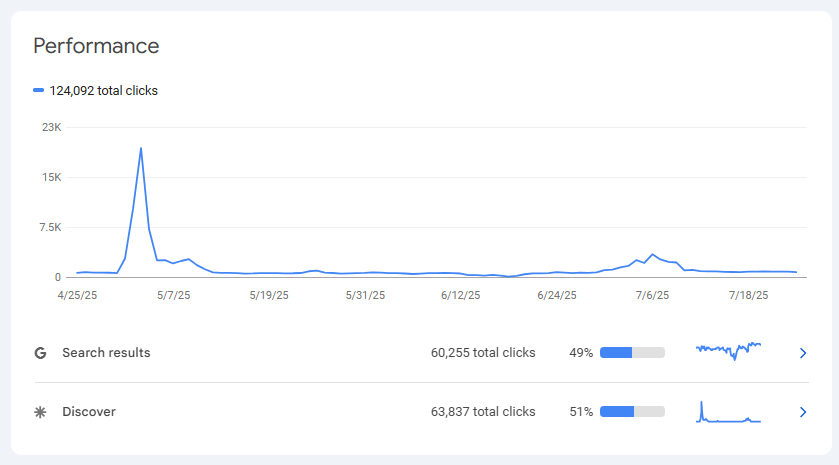Viewport: 839px width, 465px height.
Task: Expand Discover report using its right chevron
Action: 802,412
